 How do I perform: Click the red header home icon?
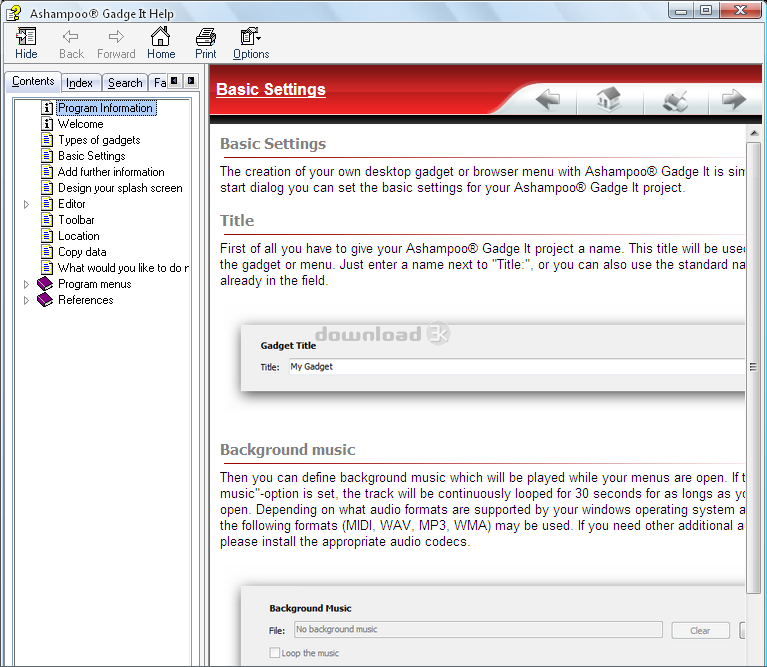(609, 99)
